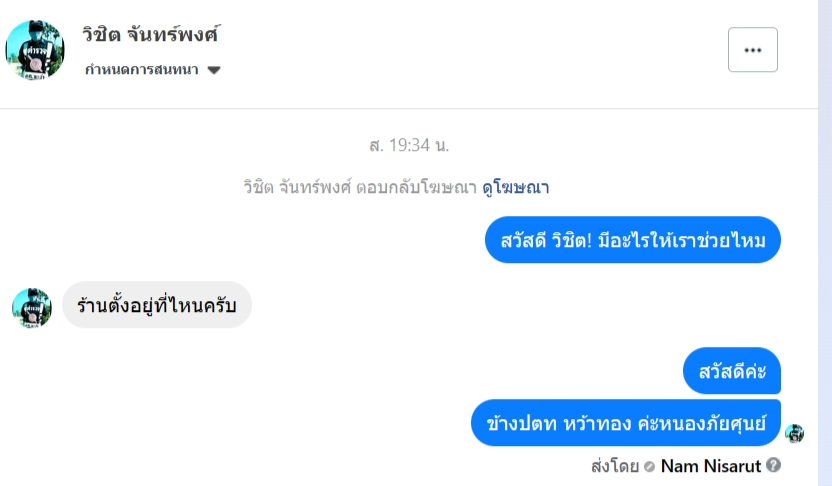
Task: Click sender avatar beside ร้านตั้งอยู่ที่ไหนครับ message
Action: click(32, 307)
